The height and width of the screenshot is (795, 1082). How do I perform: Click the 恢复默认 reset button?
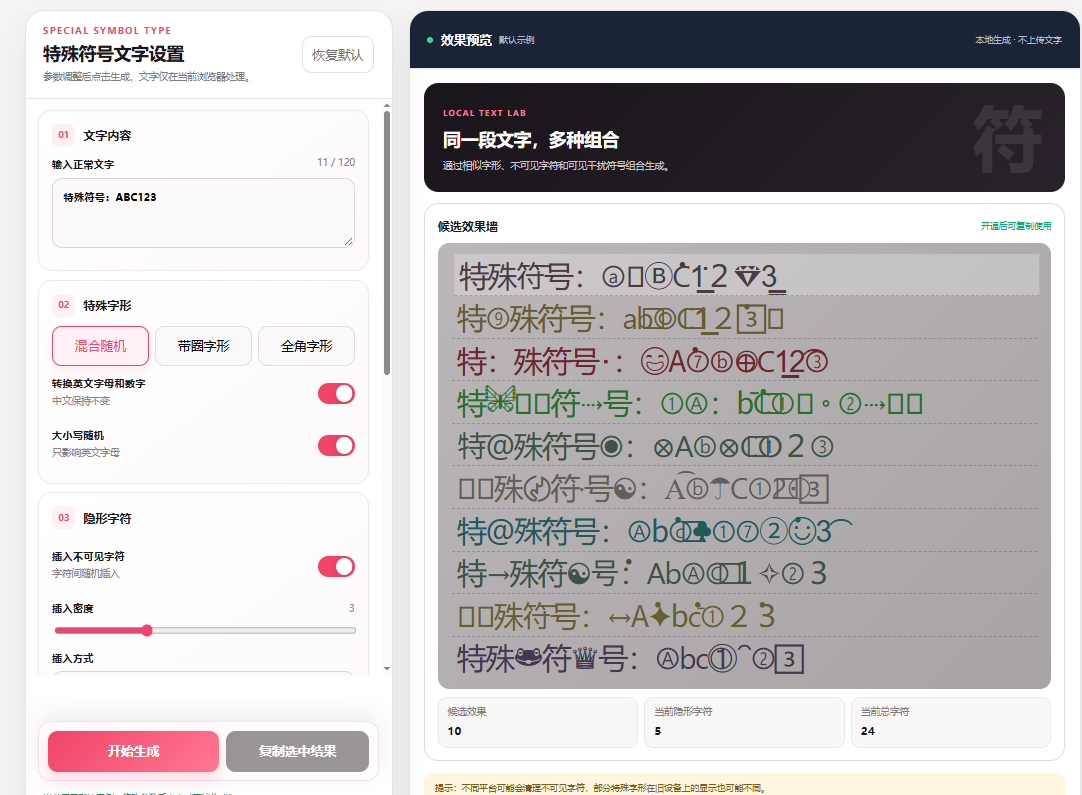(x=337, y=55)
